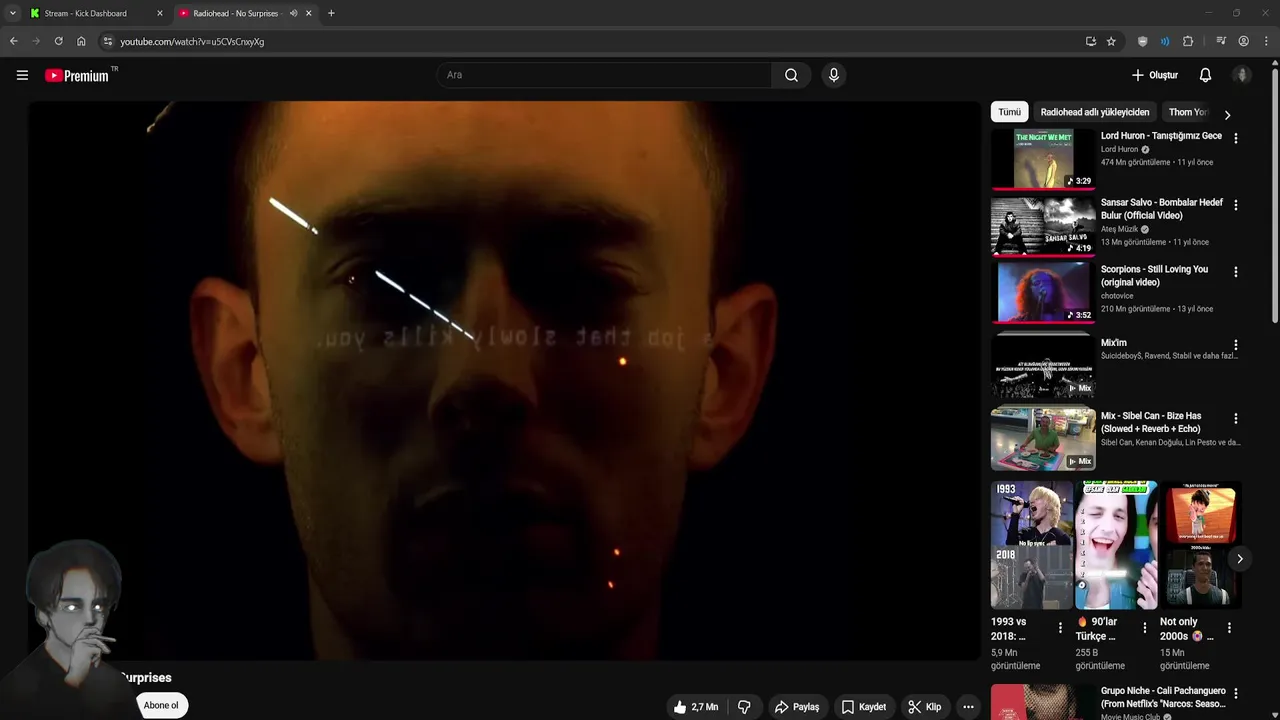Open the YouTube hamburger guide menu

click(22, 75)
